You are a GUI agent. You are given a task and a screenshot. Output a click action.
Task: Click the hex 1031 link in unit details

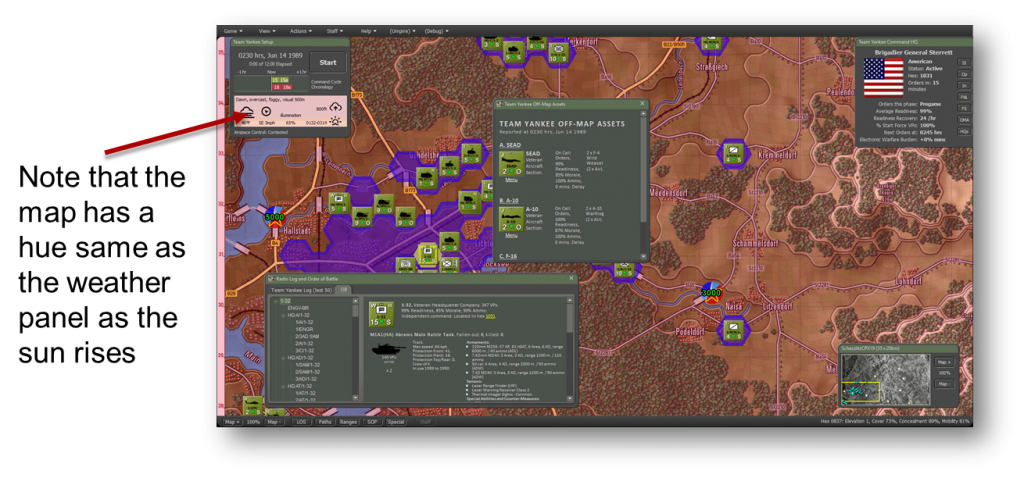[x=490, y=316]
